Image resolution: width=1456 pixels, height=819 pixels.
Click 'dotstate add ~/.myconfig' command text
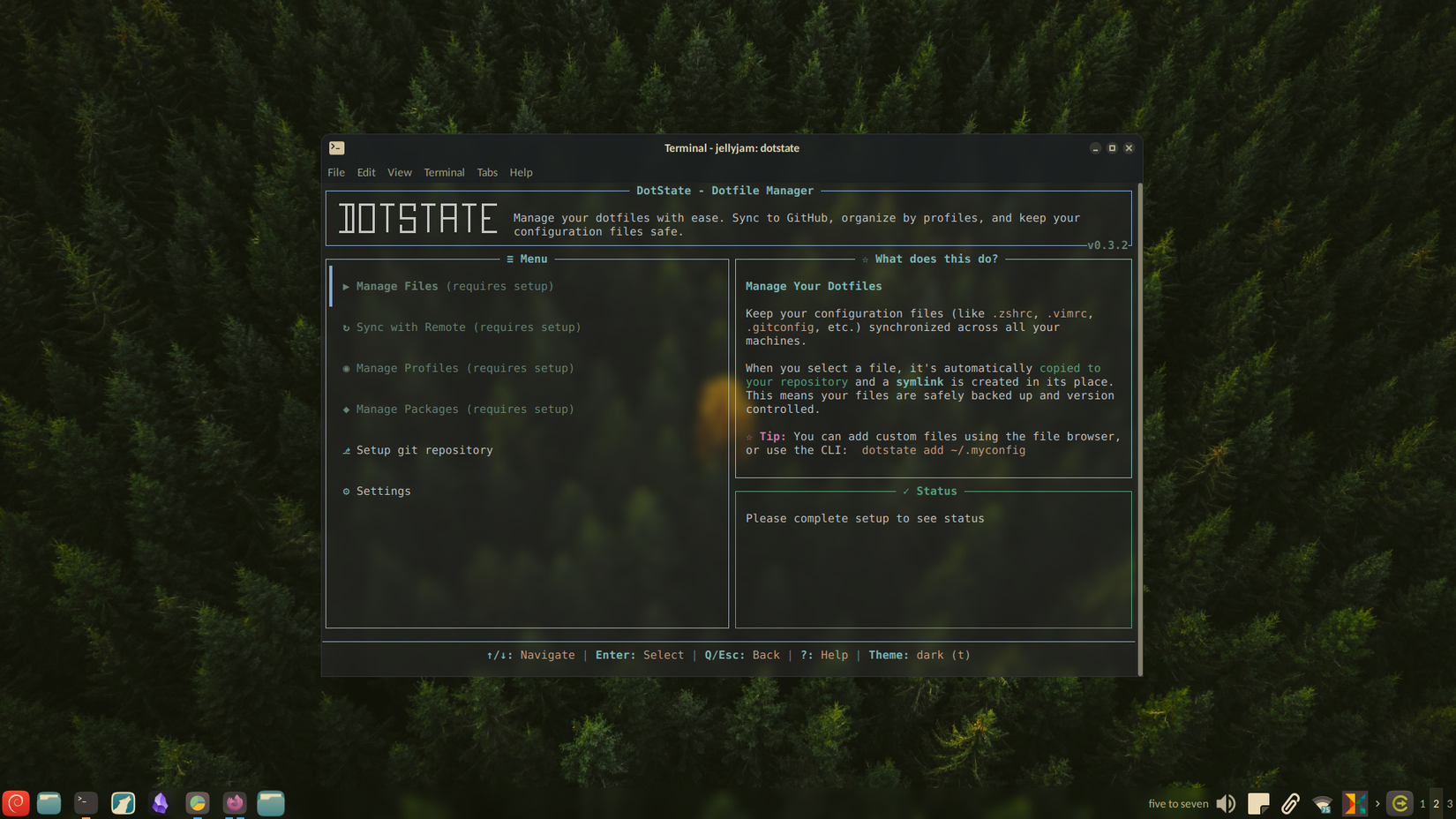point(943,450)
